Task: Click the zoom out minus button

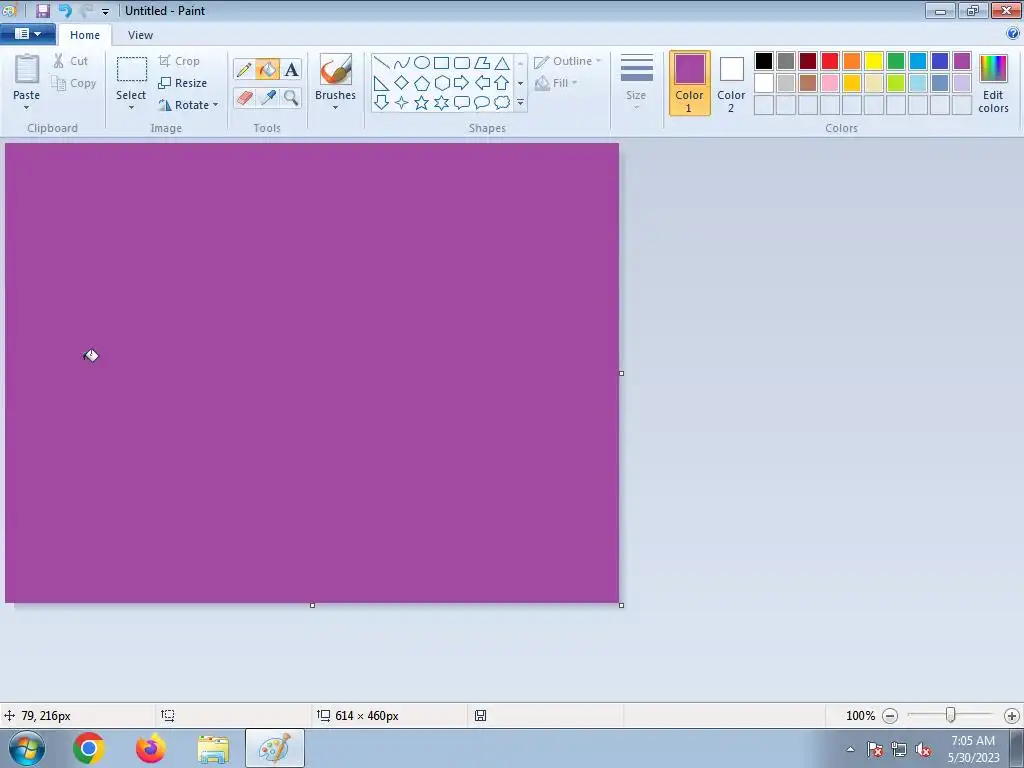Action: click(x=889, y=716)
